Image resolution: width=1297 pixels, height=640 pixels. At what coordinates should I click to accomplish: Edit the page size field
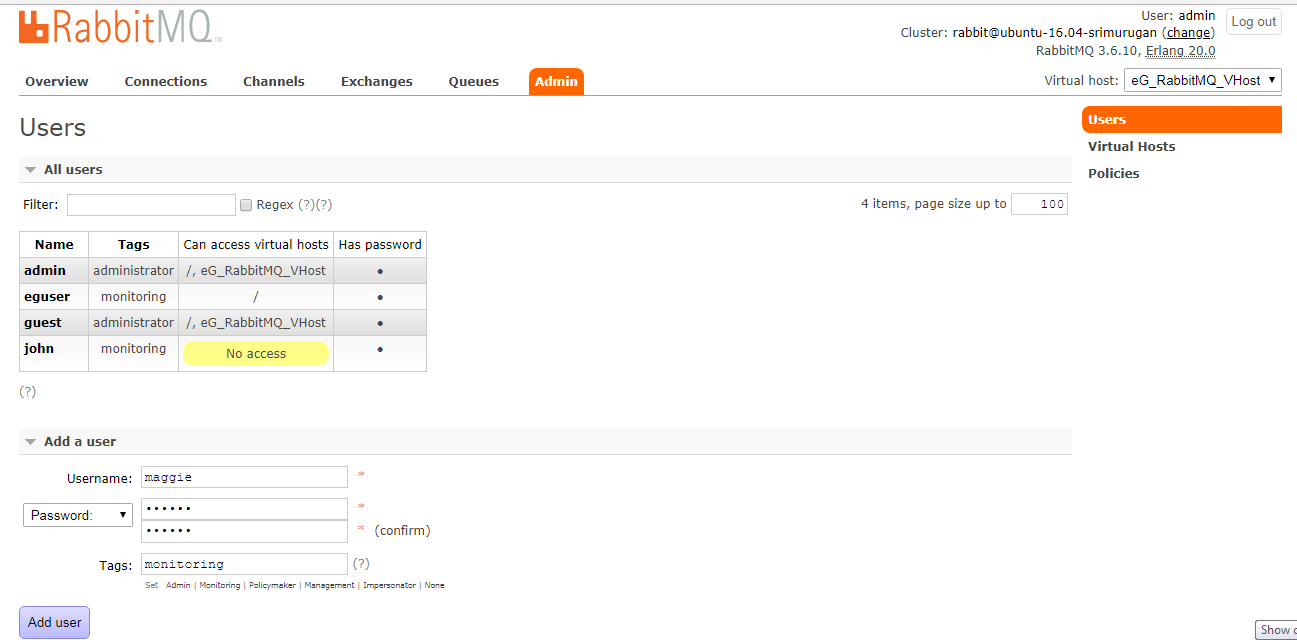coord(1039,204)
